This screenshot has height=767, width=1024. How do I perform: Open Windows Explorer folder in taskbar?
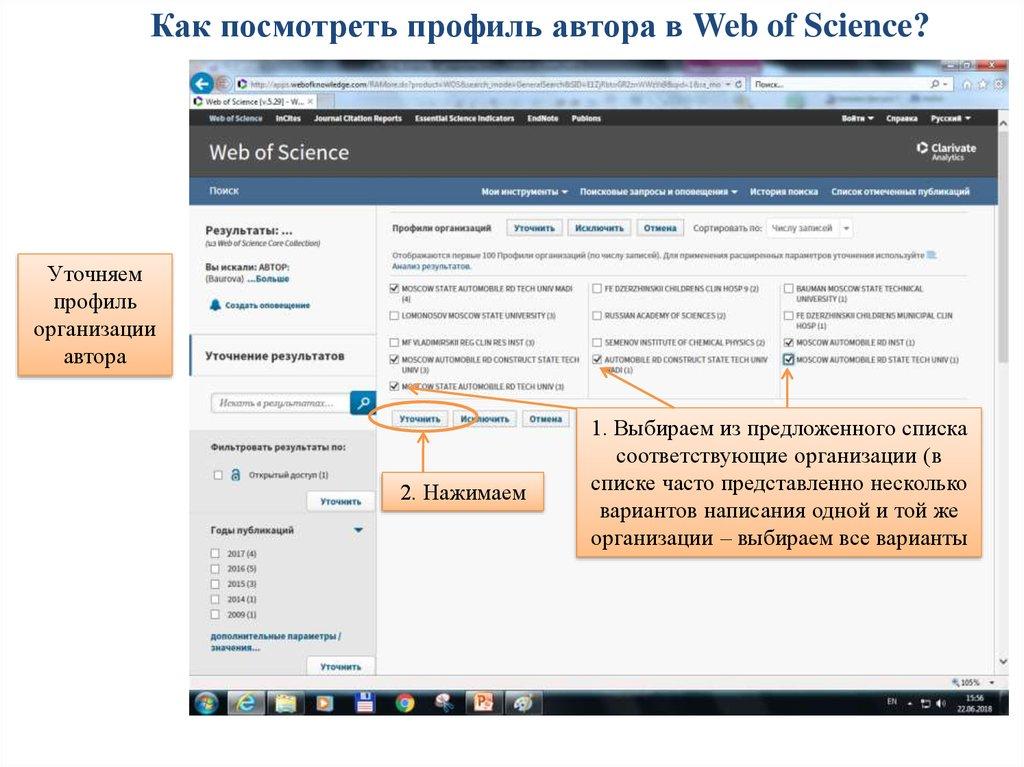[285, 703]
